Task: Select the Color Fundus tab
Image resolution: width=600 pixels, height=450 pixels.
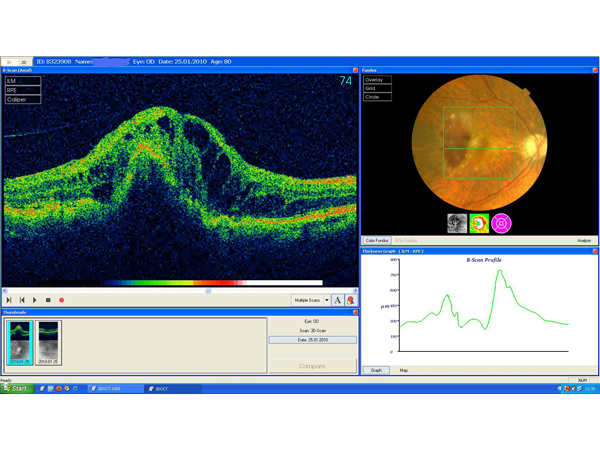Action: click(377, 240)
